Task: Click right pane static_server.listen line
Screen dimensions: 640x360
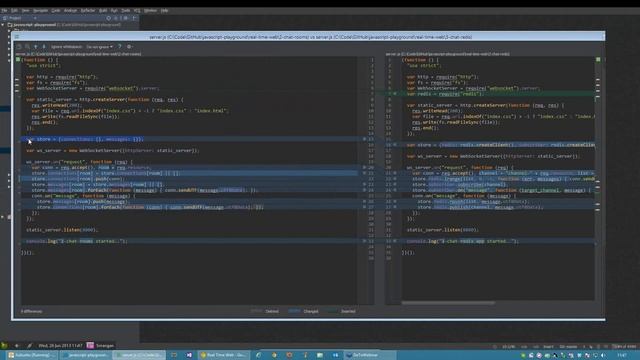Action: tap(442, 230)
